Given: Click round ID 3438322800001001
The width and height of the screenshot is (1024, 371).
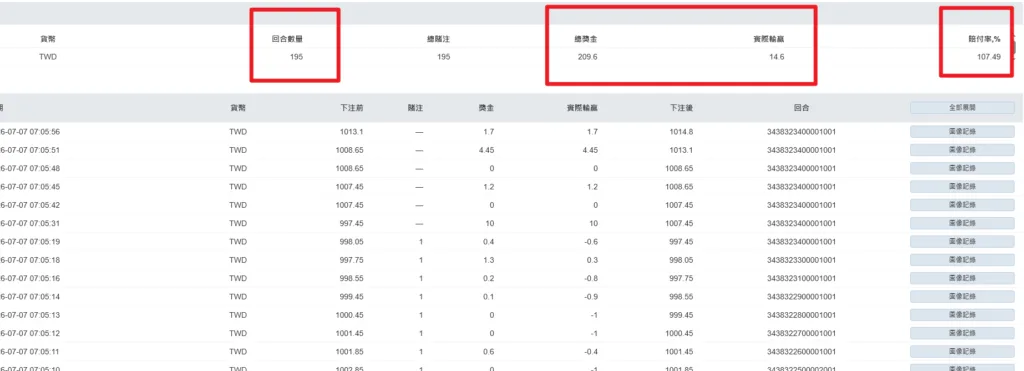Looking at the screenshot, I should click(x=802, y=315).
